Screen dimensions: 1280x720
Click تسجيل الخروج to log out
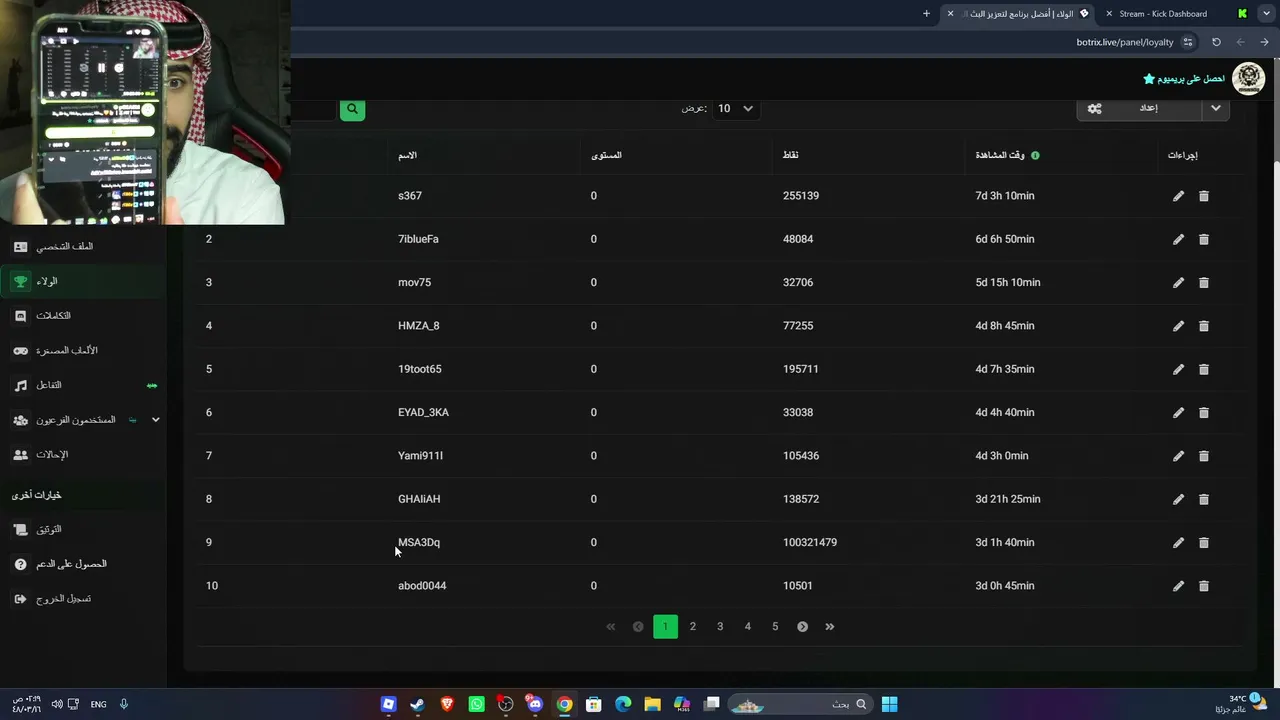(x=83, y=599)
